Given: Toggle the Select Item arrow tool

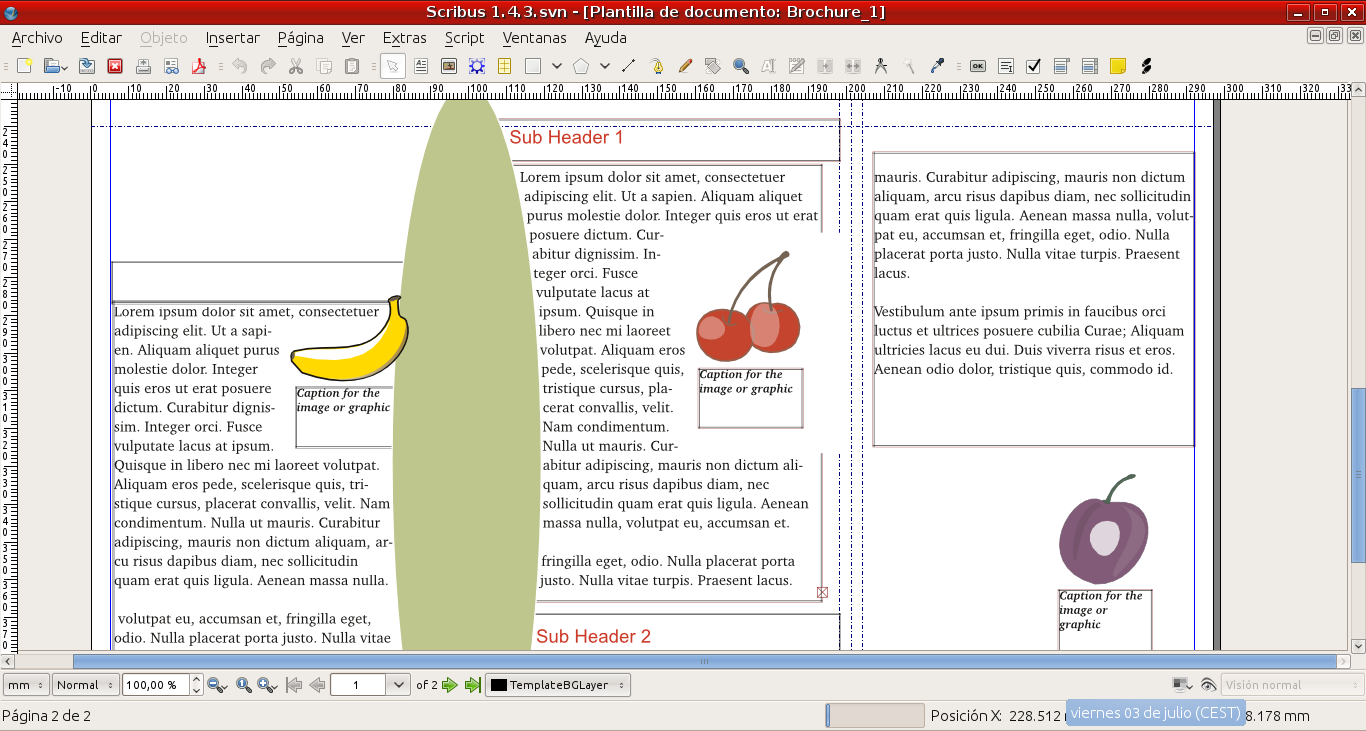Looking at the screenshot, I should [x=391, y=66].
